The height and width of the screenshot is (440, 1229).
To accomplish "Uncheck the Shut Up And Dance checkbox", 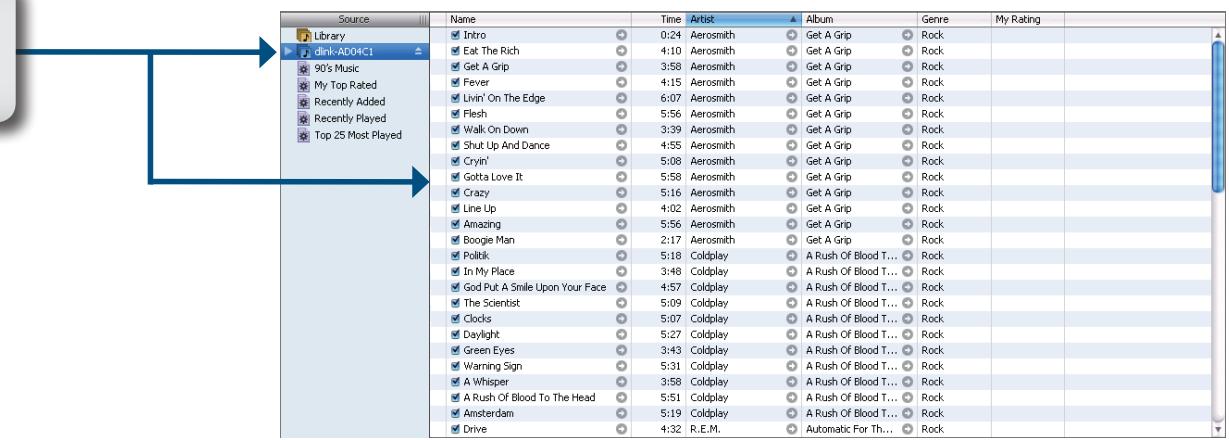I will [456, 145].
